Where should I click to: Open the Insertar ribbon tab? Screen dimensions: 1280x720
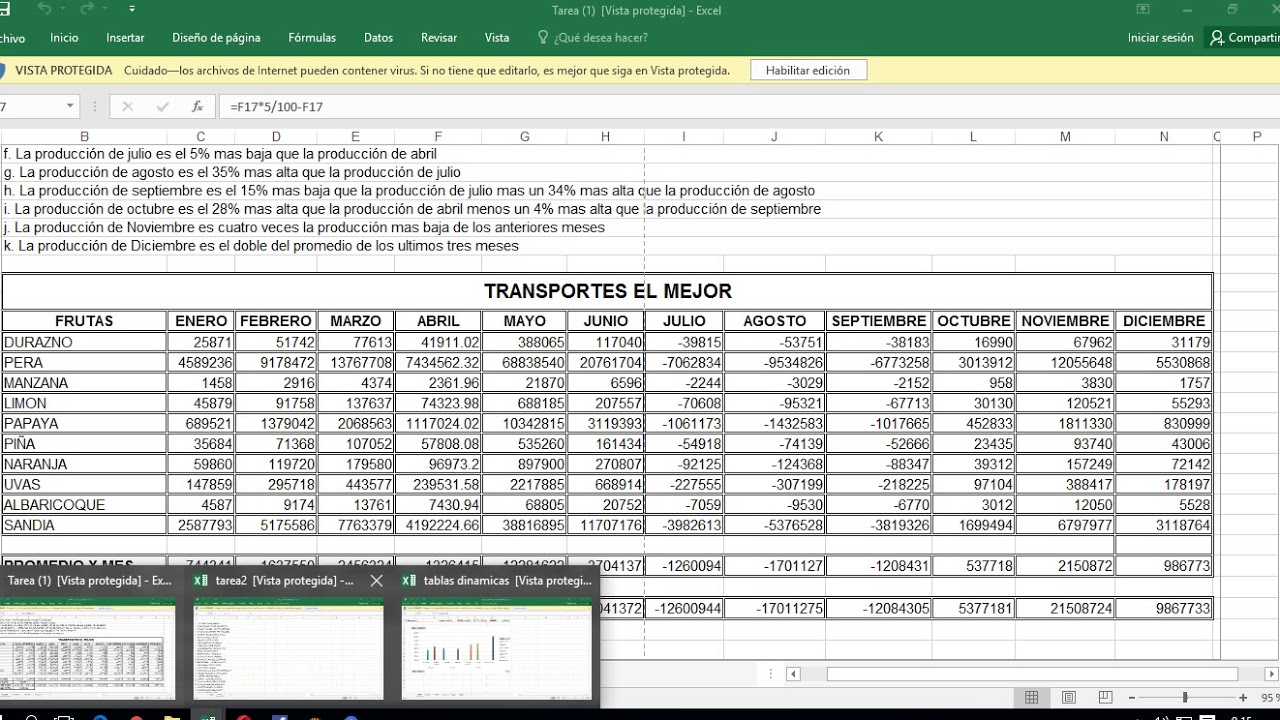click(125, 38)
